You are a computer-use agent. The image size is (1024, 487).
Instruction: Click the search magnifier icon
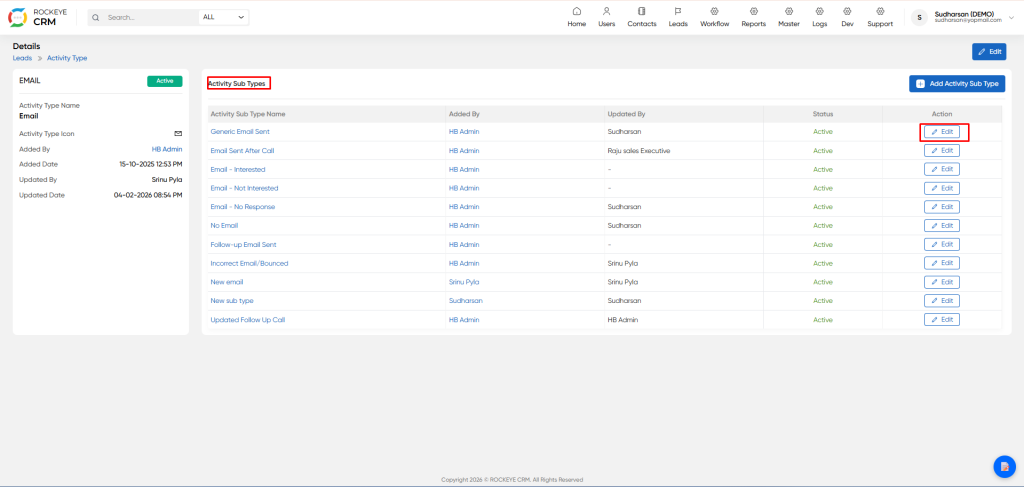(96, 18)
